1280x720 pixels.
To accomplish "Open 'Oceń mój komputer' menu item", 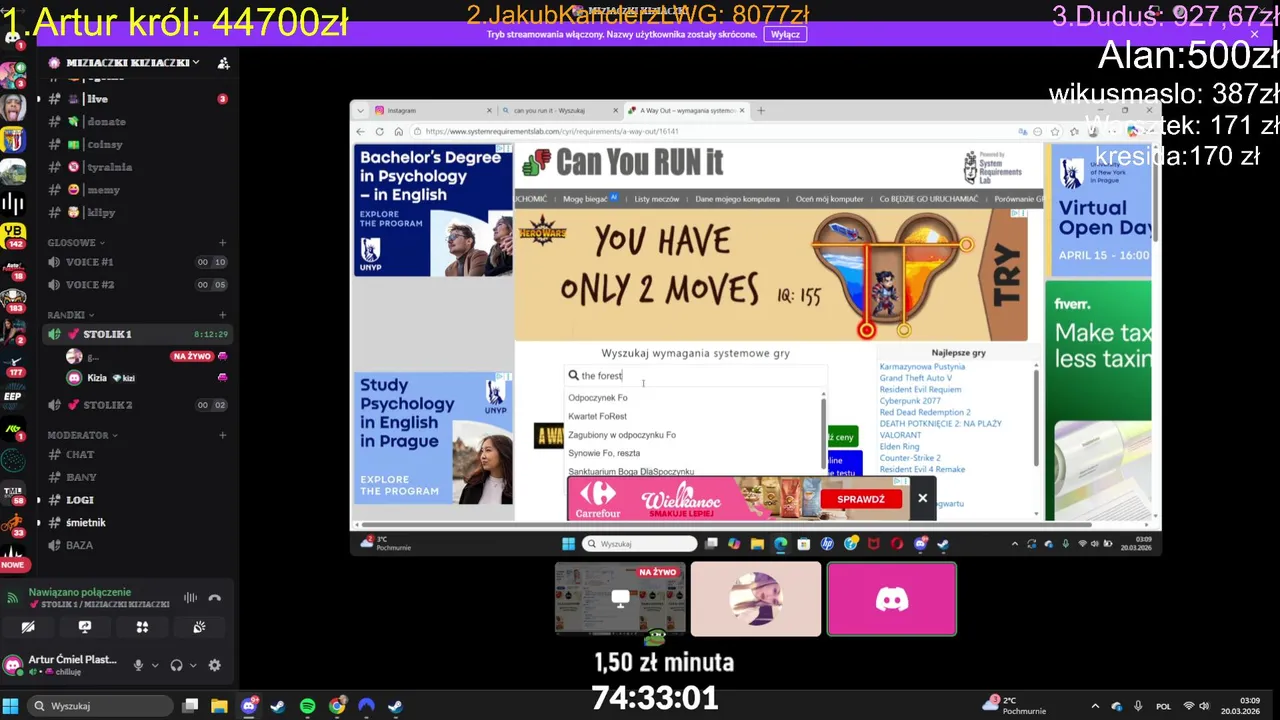I will [x=829, y=199].
